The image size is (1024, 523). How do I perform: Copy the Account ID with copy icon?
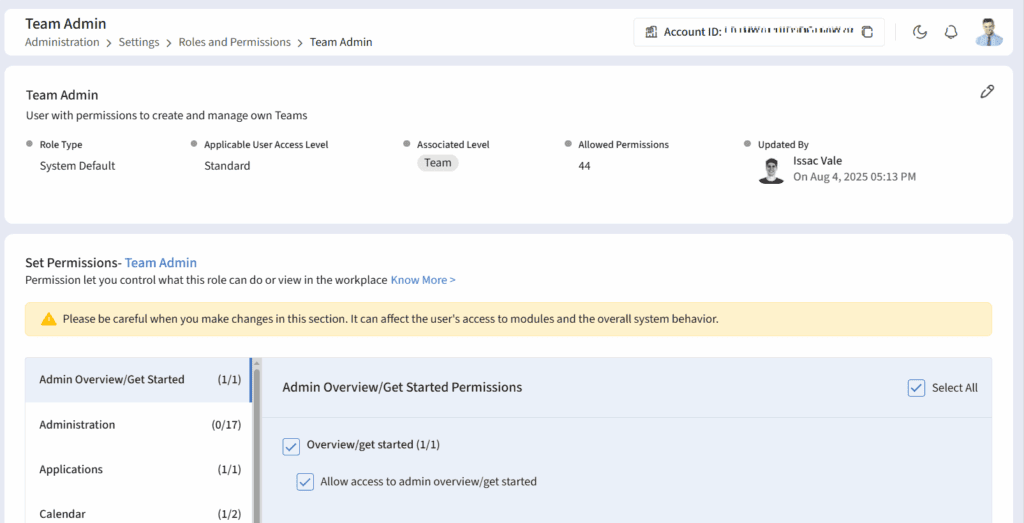(x=867, y=32)
